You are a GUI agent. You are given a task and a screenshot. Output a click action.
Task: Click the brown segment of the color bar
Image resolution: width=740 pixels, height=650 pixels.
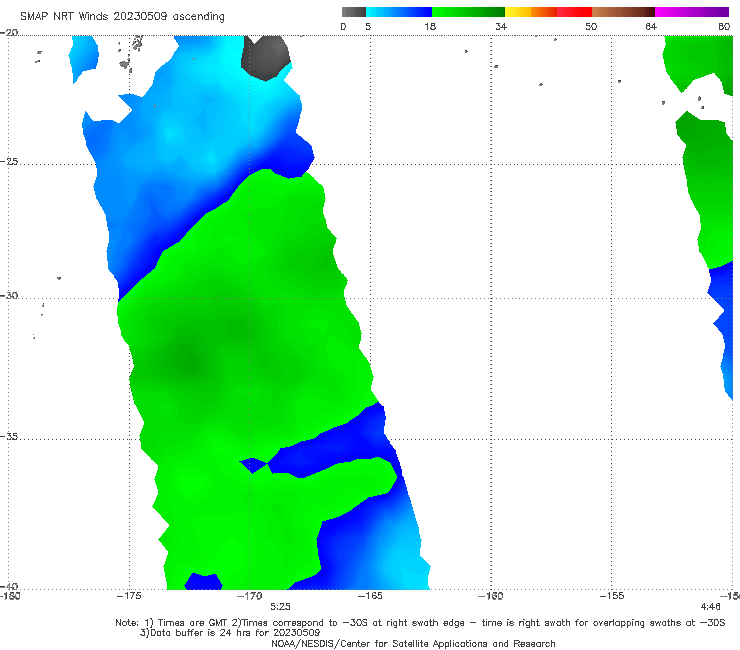pyautogui.click(x=623, y=12)
